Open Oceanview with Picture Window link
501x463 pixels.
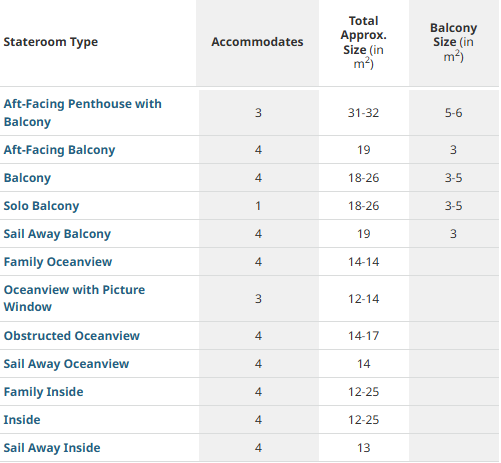click(74, 298)
